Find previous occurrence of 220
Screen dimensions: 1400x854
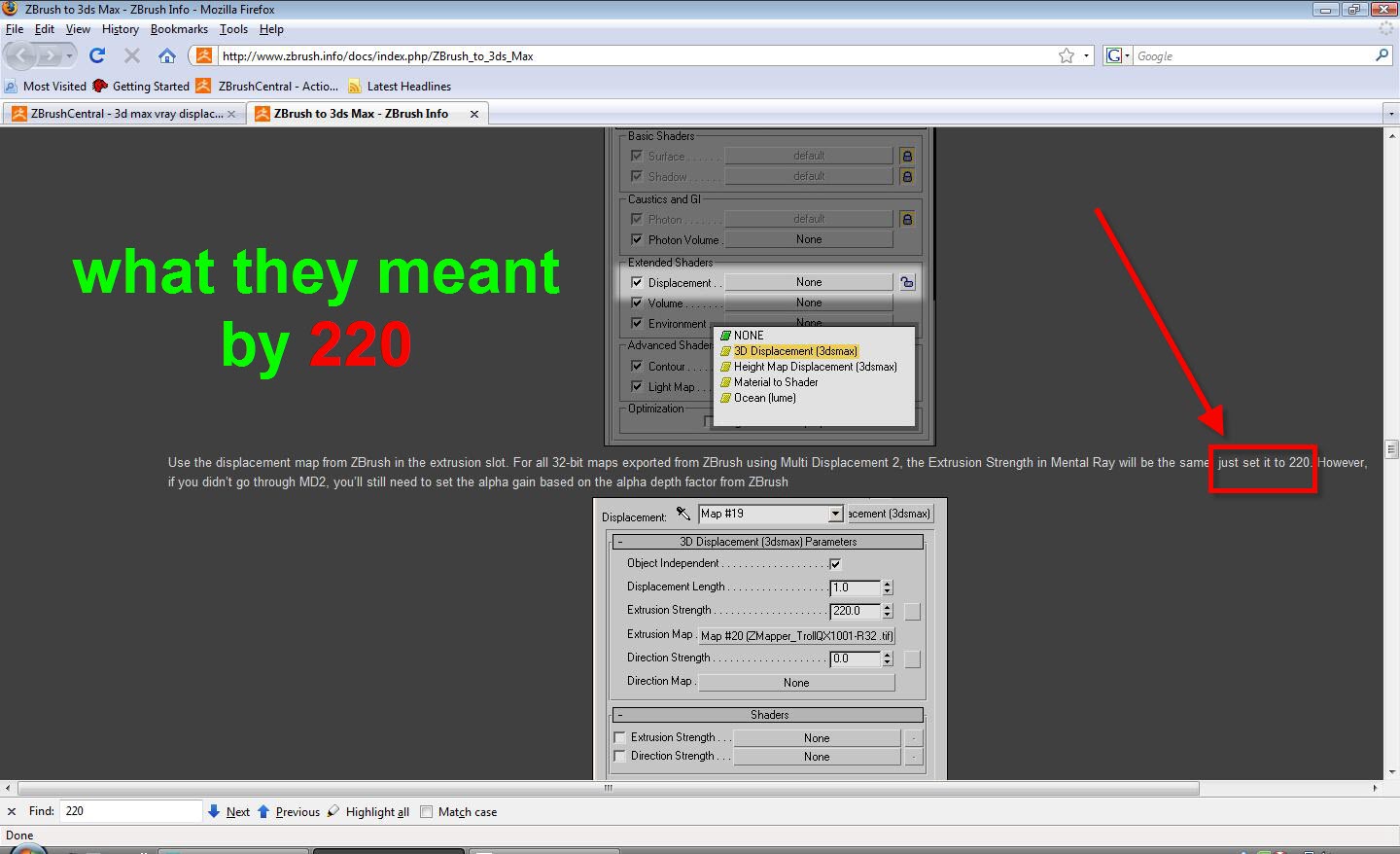(288, 811)
